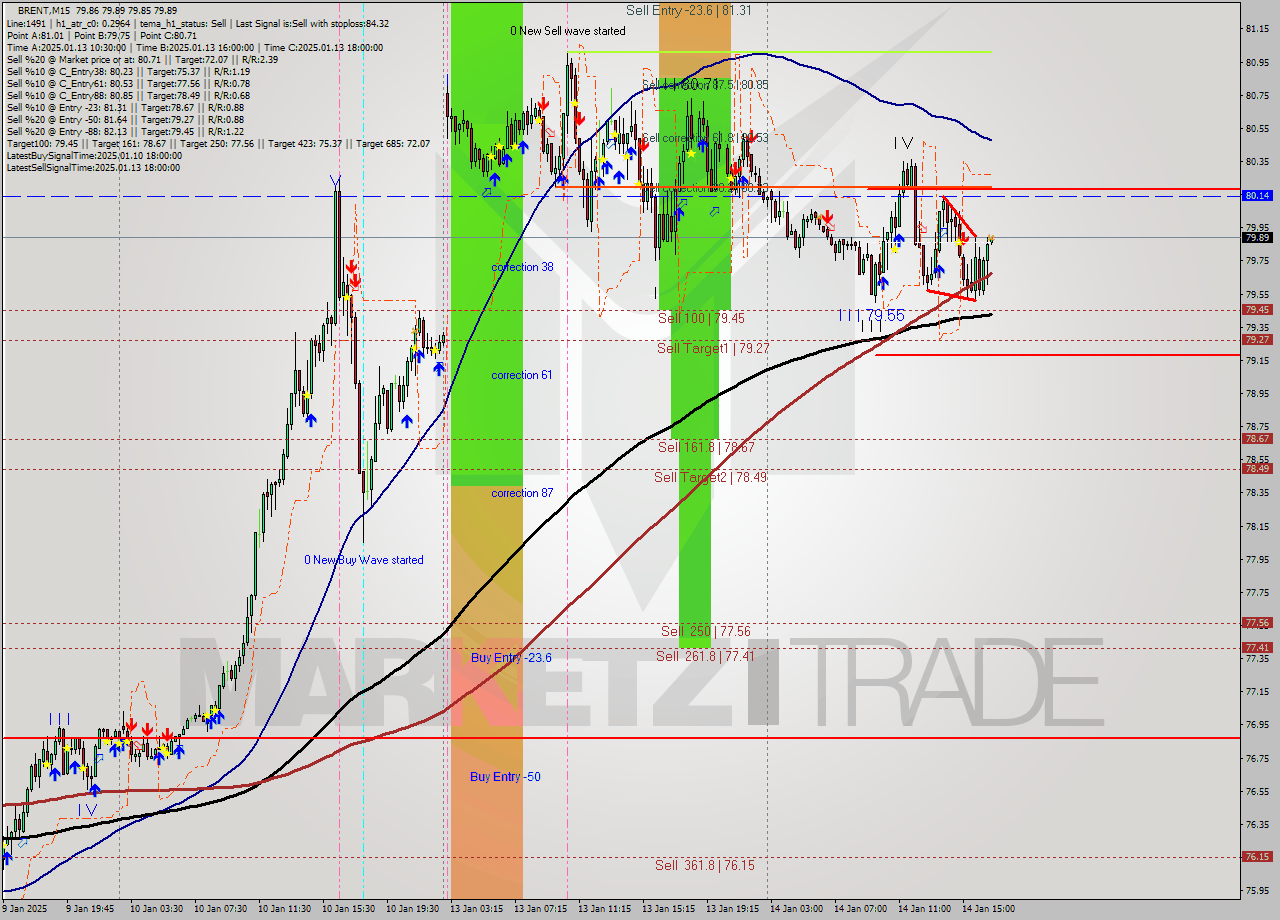Screen dimensions: 1280x920
Task: Select the '0 New Sell wave started' label
Action: (x=568, y=31)
